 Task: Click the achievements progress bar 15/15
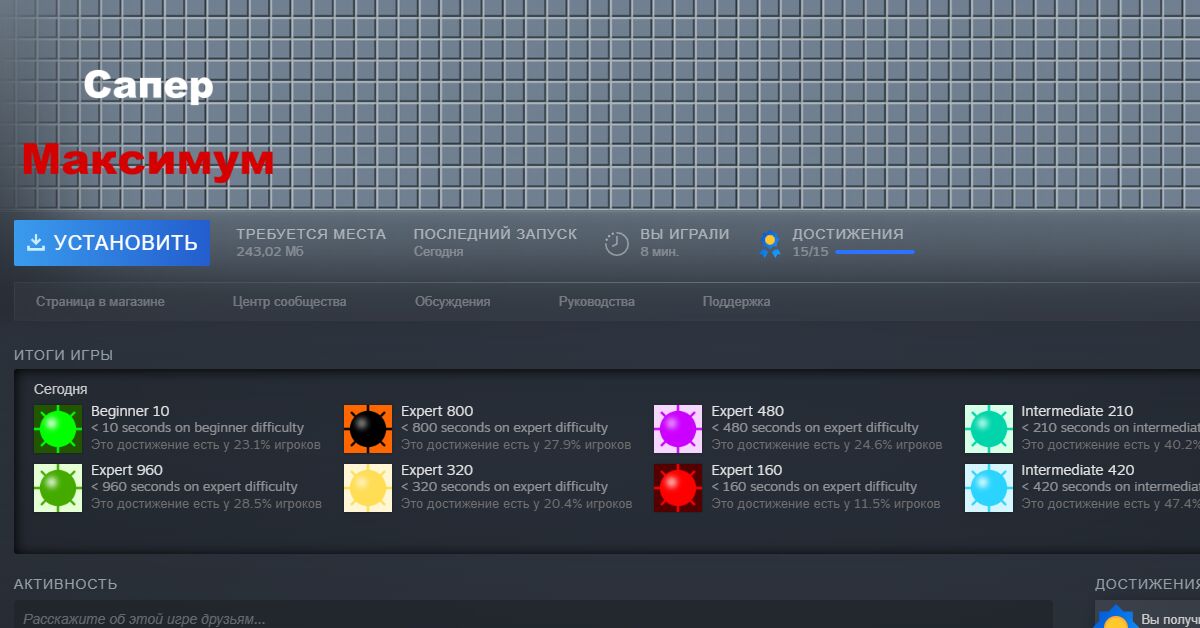[875, 252]
